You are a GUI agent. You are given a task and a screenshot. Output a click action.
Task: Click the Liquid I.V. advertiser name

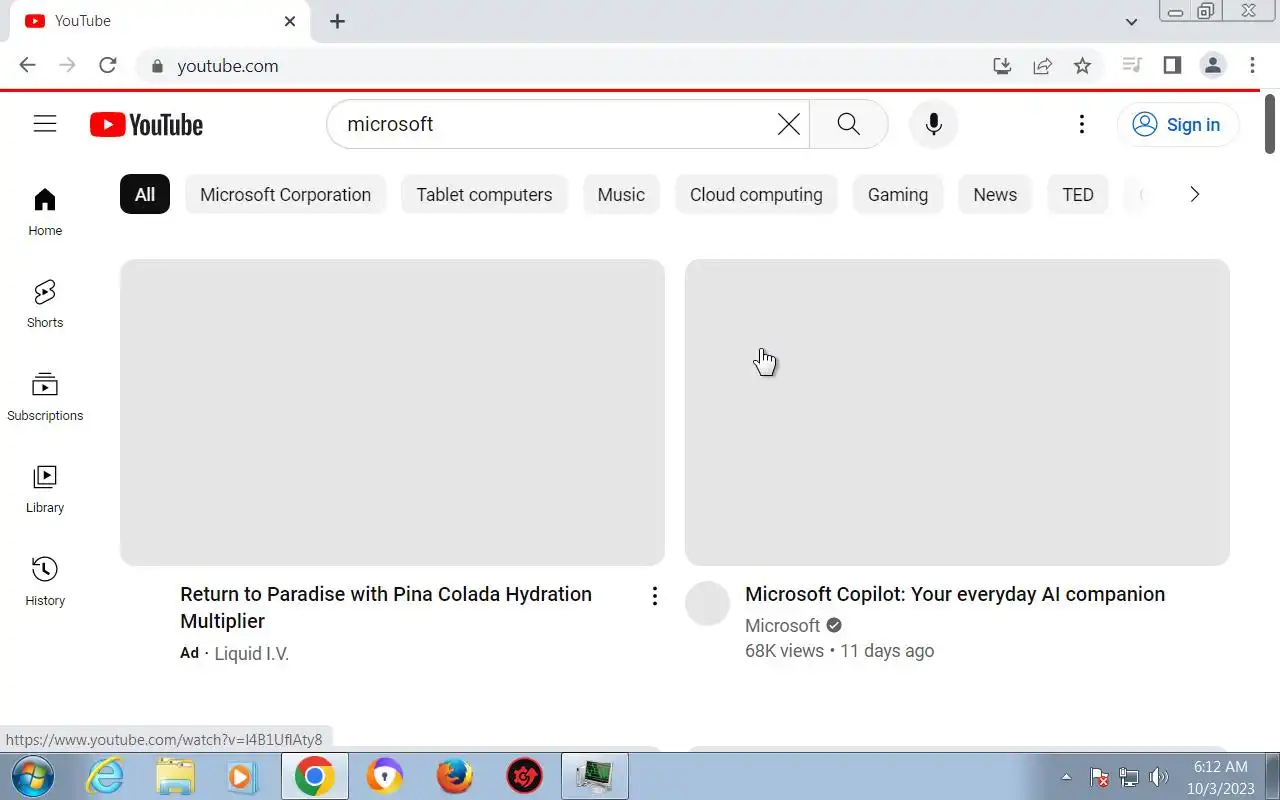point(252,653)
